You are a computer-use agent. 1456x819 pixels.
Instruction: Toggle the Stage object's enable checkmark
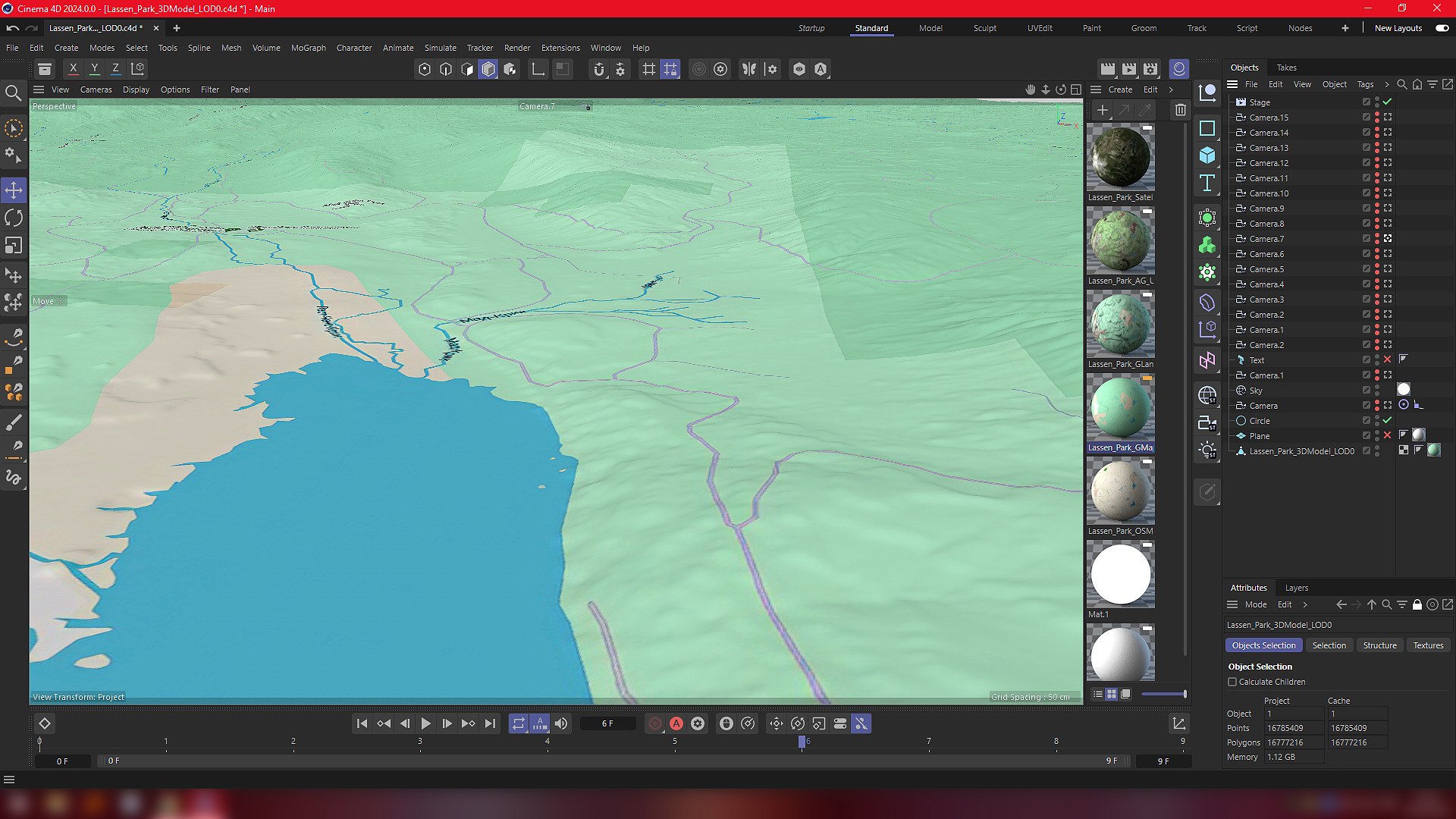[1387, 102]
